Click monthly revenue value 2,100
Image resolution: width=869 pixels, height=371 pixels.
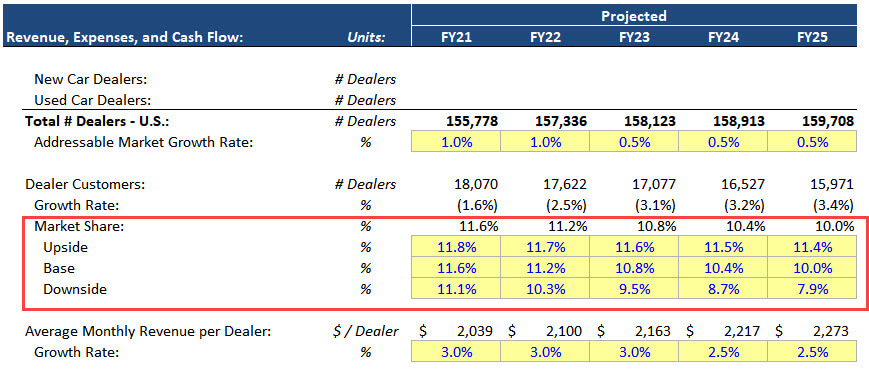point(565,332)
